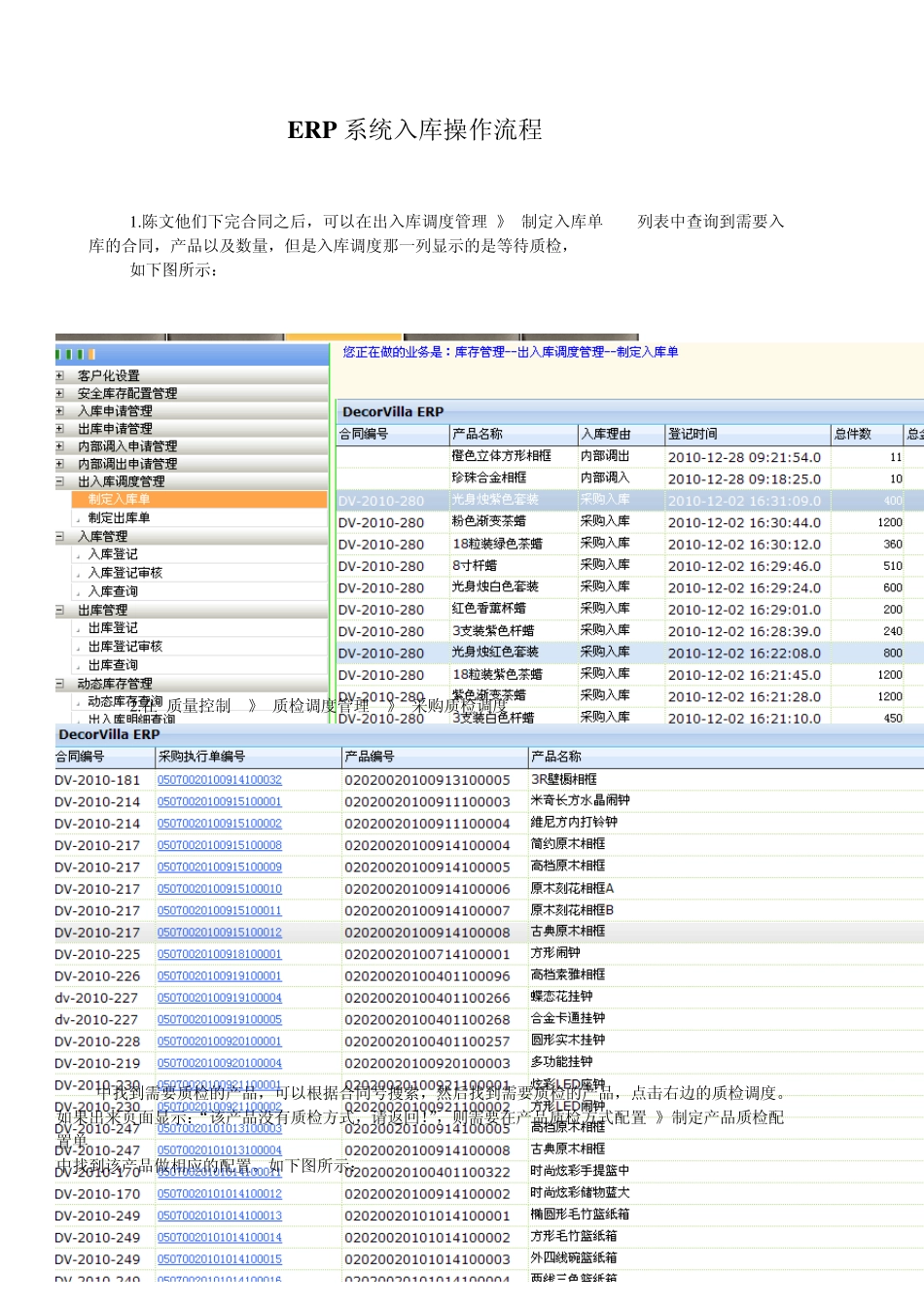
Task: Expand the 内部调出申请管理 node
Action: tap(59, 463)
